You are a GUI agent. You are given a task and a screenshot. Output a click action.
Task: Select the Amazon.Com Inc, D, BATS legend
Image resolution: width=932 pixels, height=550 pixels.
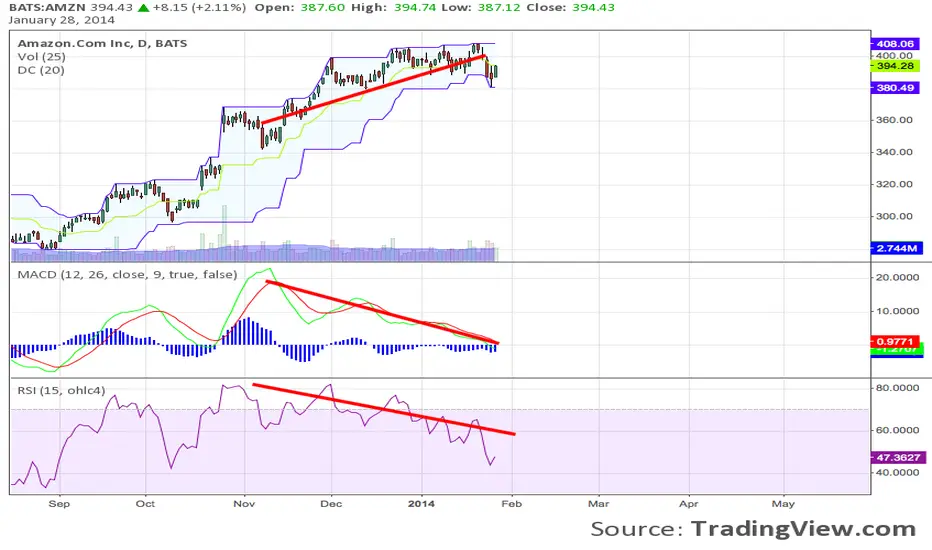(102, 43)
